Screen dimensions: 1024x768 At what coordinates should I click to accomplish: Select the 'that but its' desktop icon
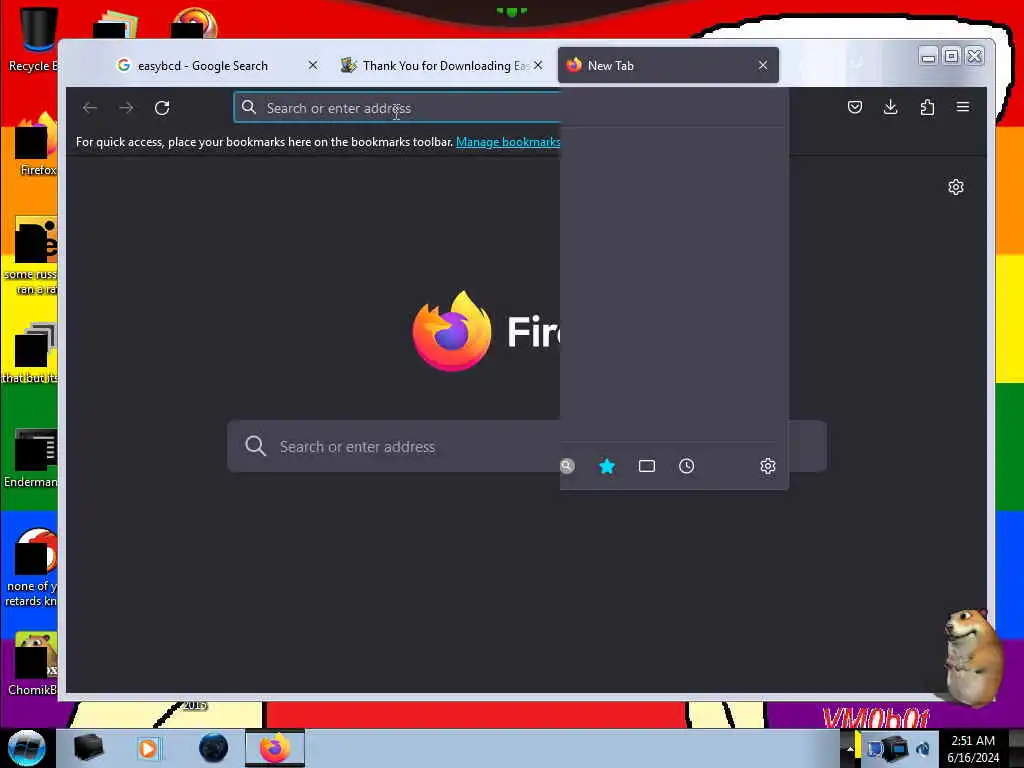[30, 353]
